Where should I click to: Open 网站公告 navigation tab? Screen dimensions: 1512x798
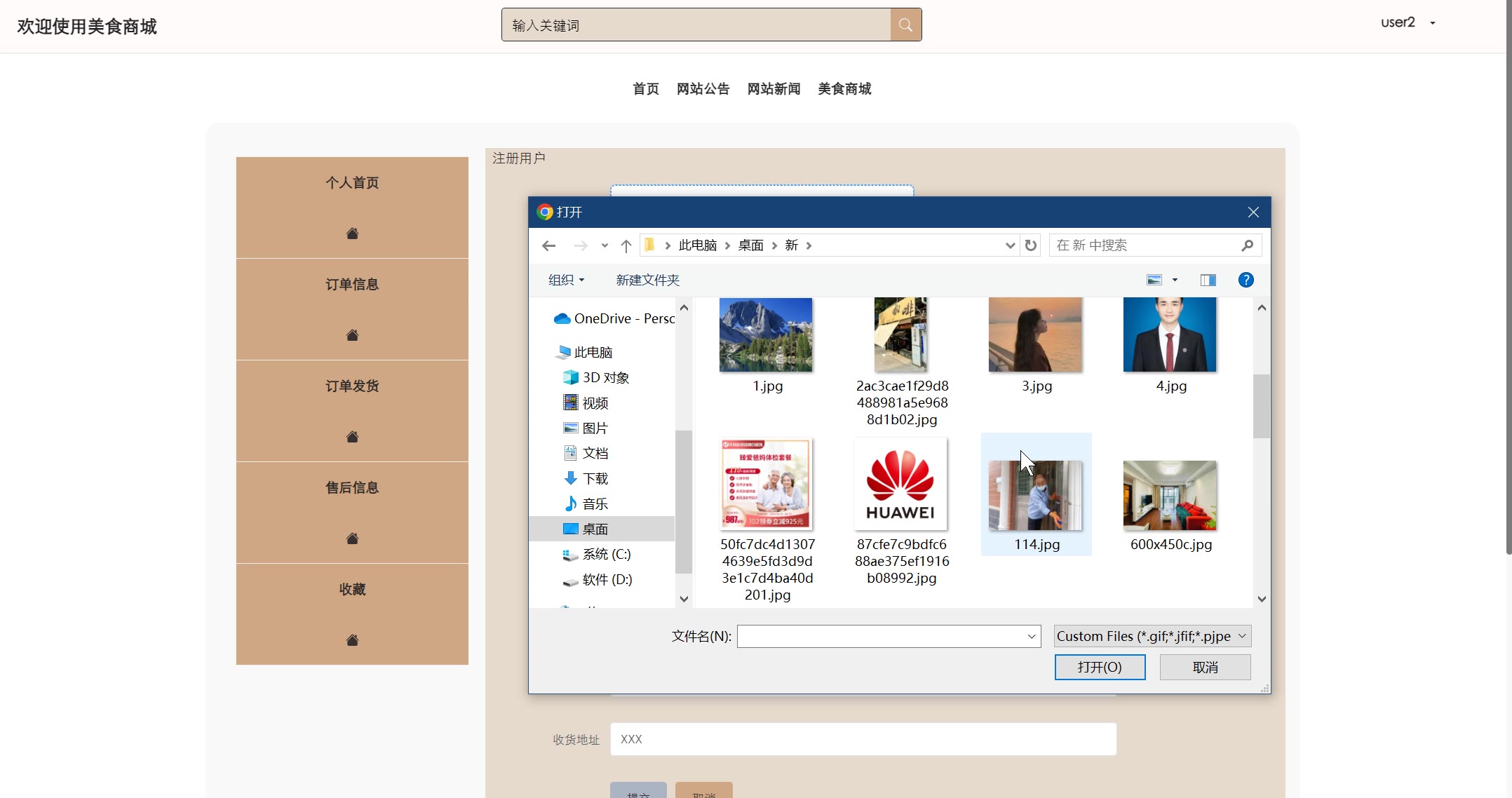pyautogui.click(x=703, y=89)
